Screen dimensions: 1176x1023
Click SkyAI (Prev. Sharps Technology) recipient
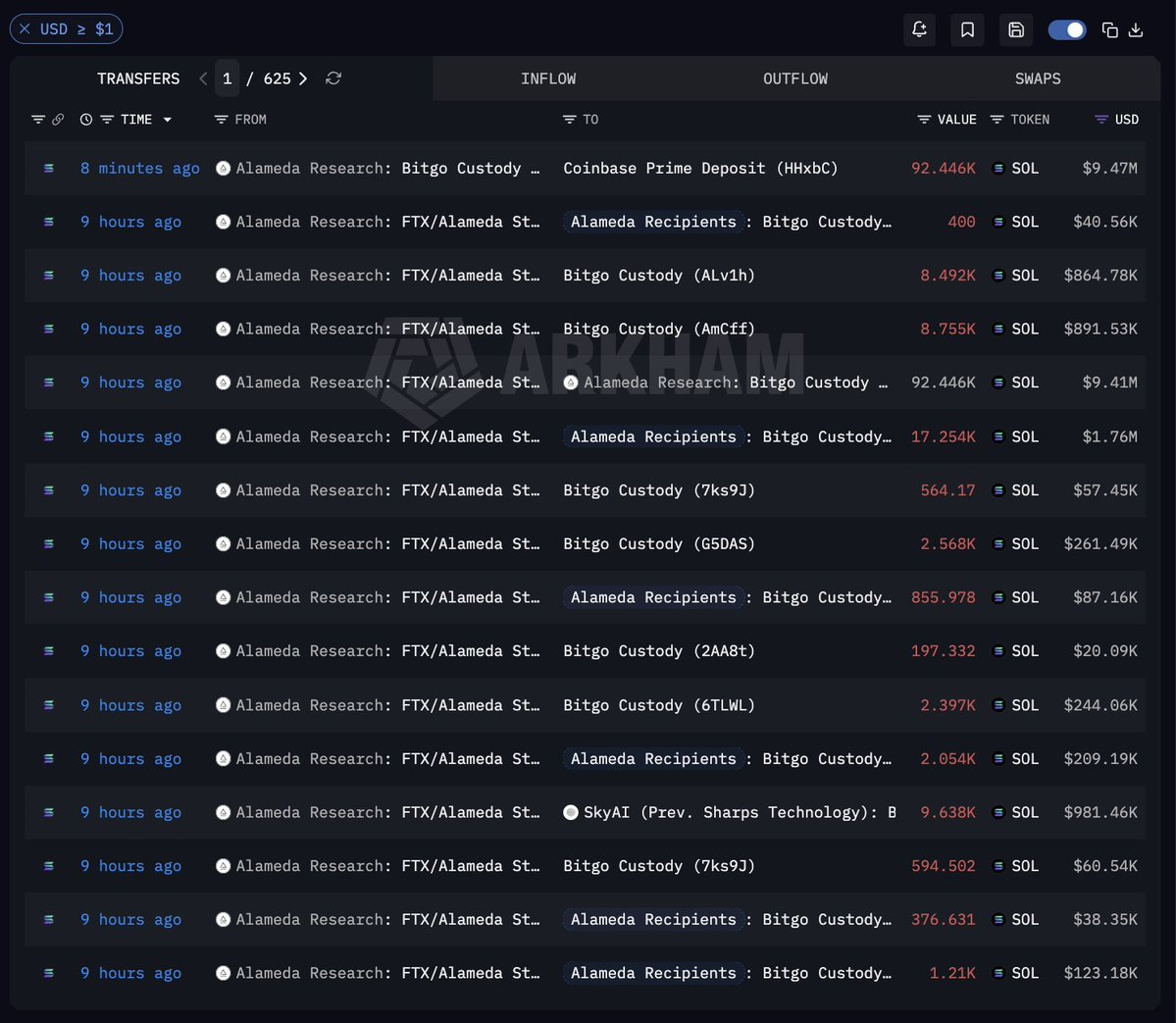point(740,812)
